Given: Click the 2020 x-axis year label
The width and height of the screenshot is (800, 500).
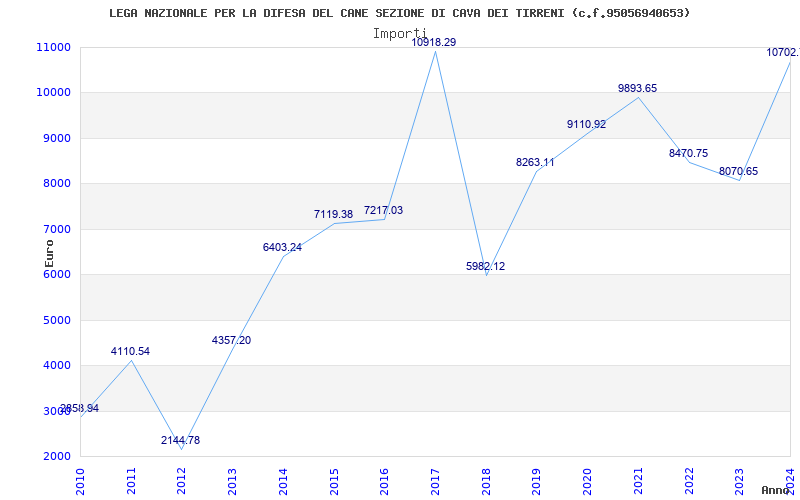Looking at the screenshot, I should click(587, 481).
